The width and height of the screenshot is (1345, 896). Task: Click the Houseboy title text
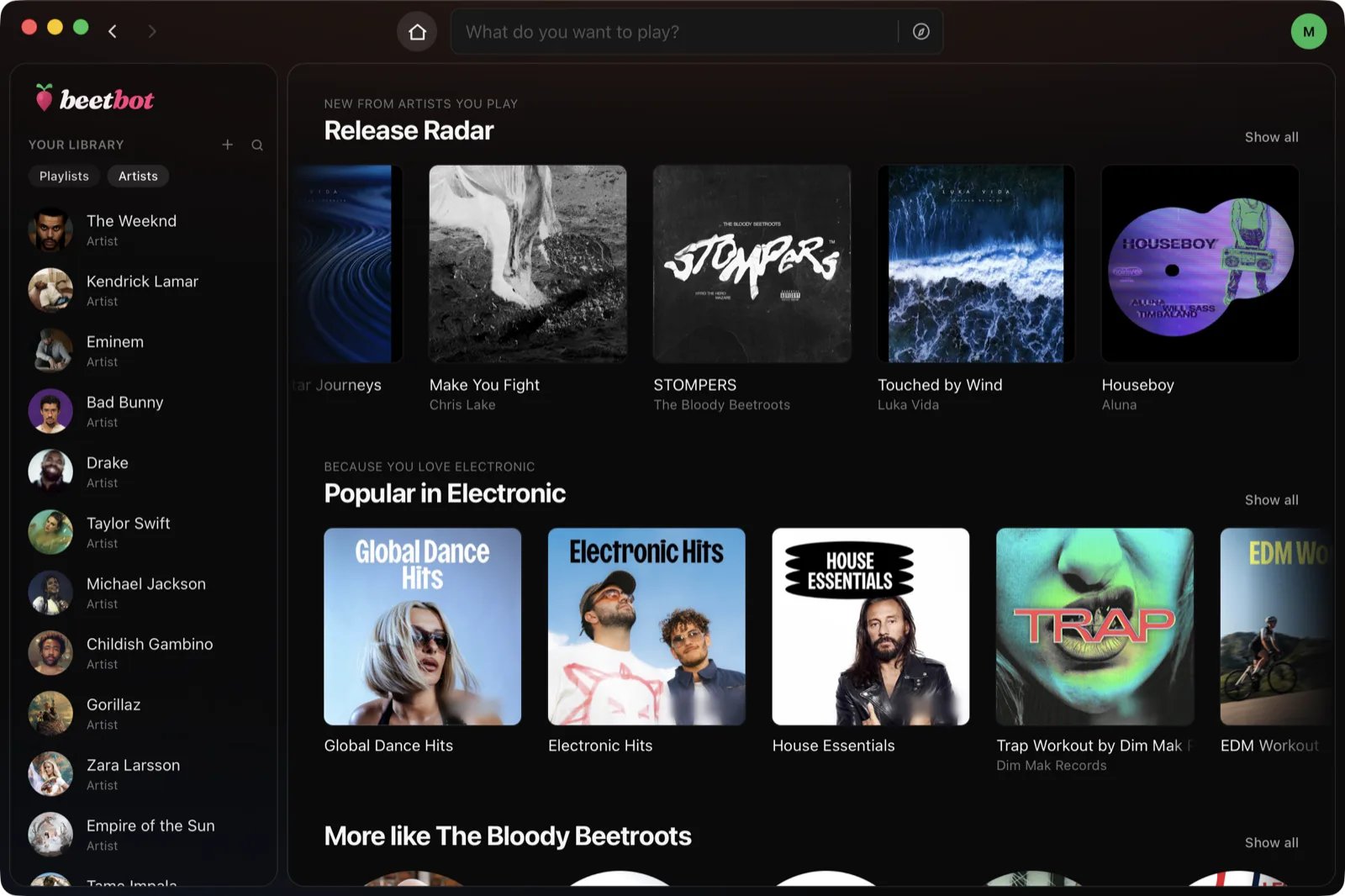tap(1137, 385)
